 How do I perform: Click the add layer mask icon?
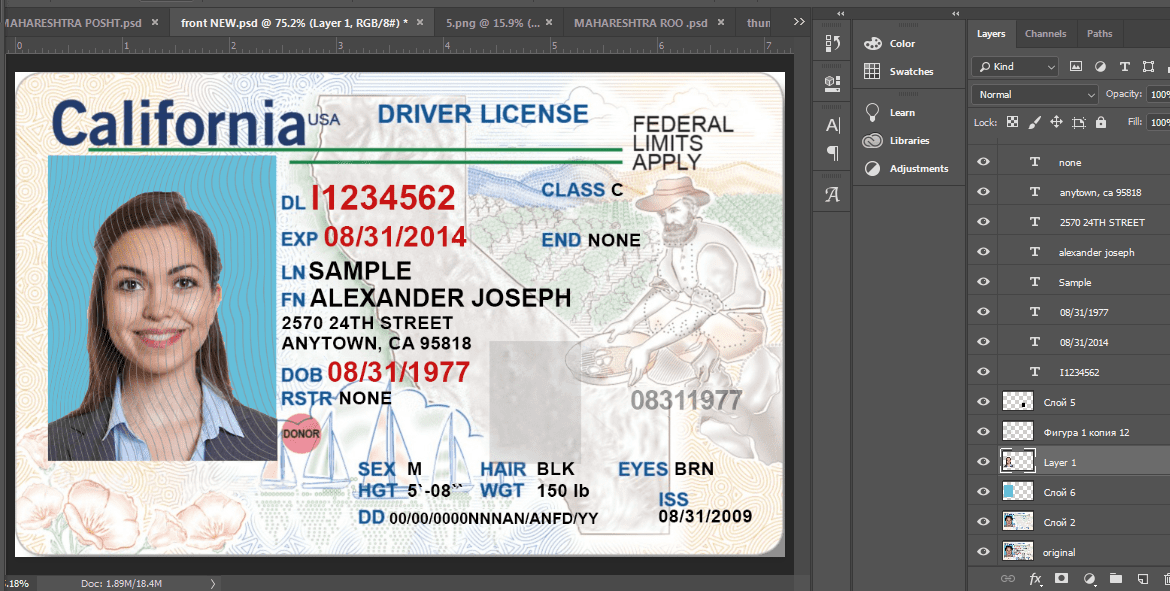[1062, 578]
